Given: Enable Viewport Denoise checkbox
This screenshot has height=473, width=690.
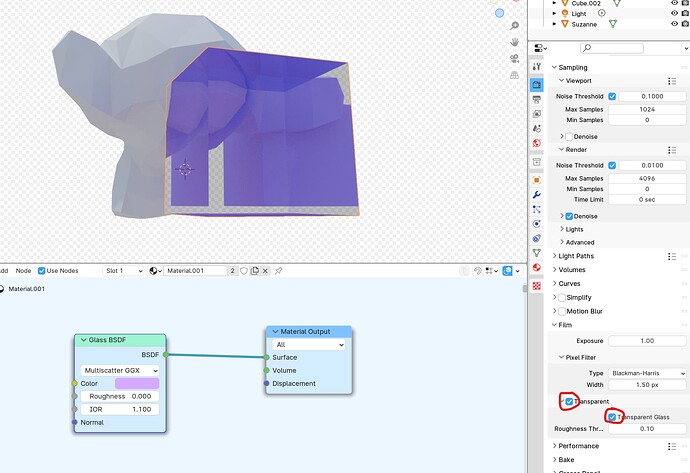Looking at the screenshot, I should pyautogui.click(x=569, y=137).
